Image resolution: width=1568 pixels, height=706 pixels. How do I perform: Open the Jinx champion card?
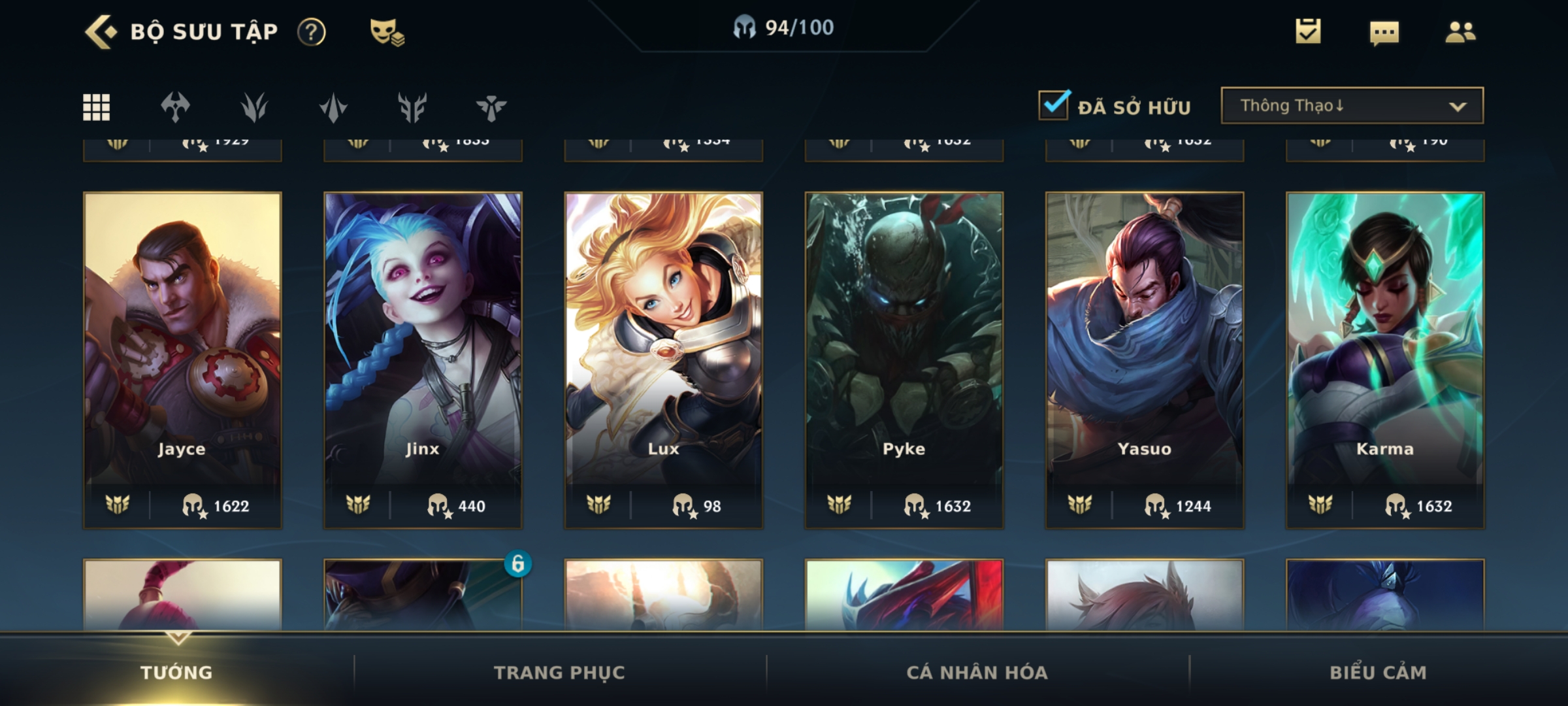click(423, 360)
